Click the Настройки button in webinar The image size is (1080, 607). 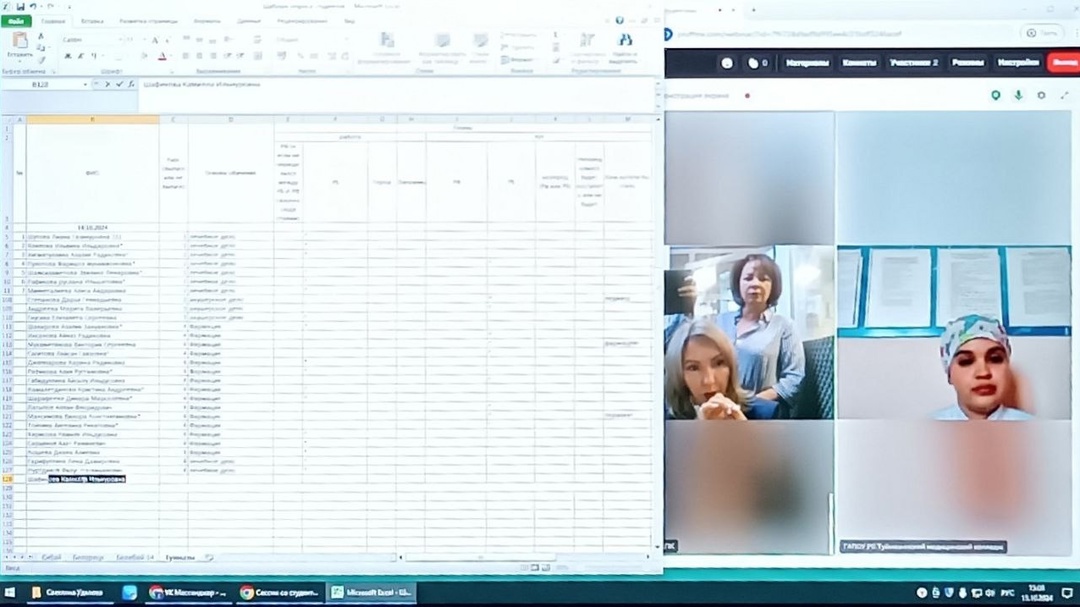[1018, 63]
